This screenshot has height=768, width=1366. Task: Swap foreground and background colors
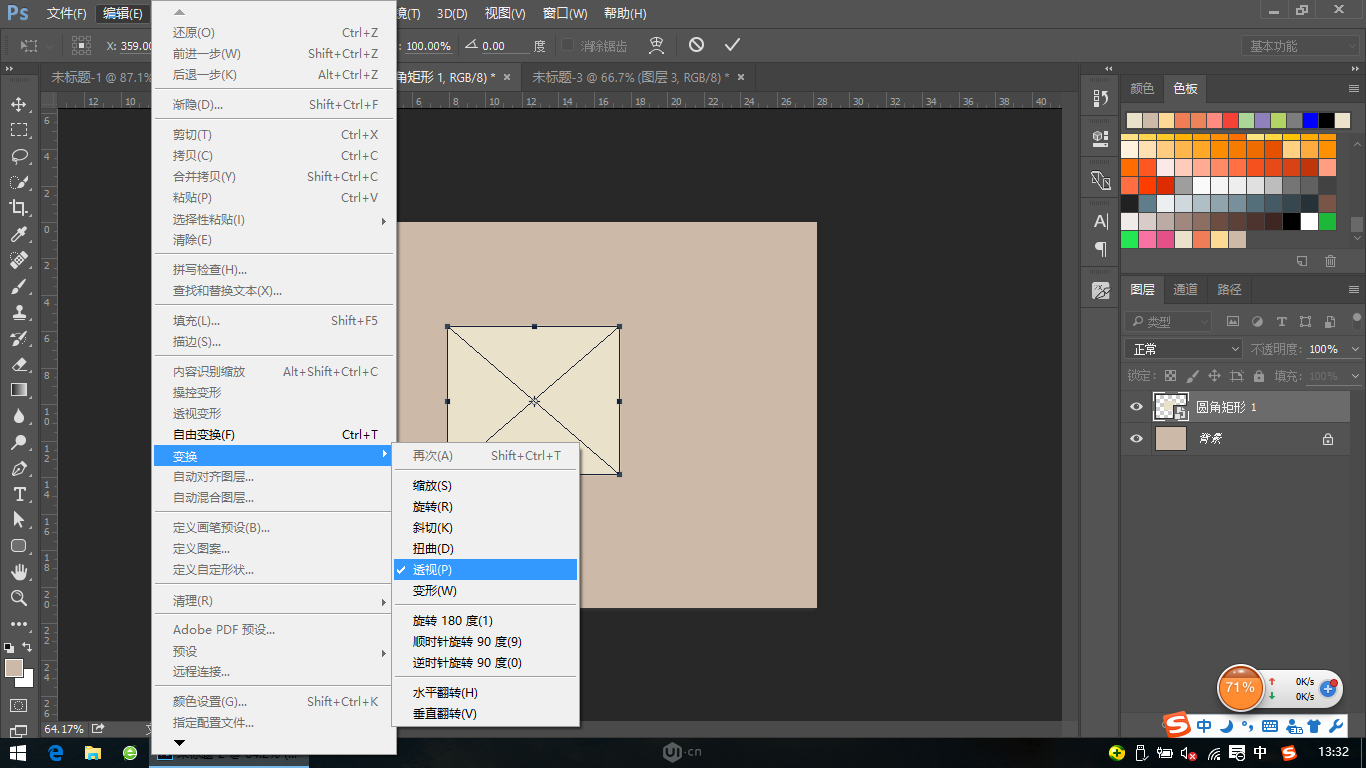click(x=28, y=647)
